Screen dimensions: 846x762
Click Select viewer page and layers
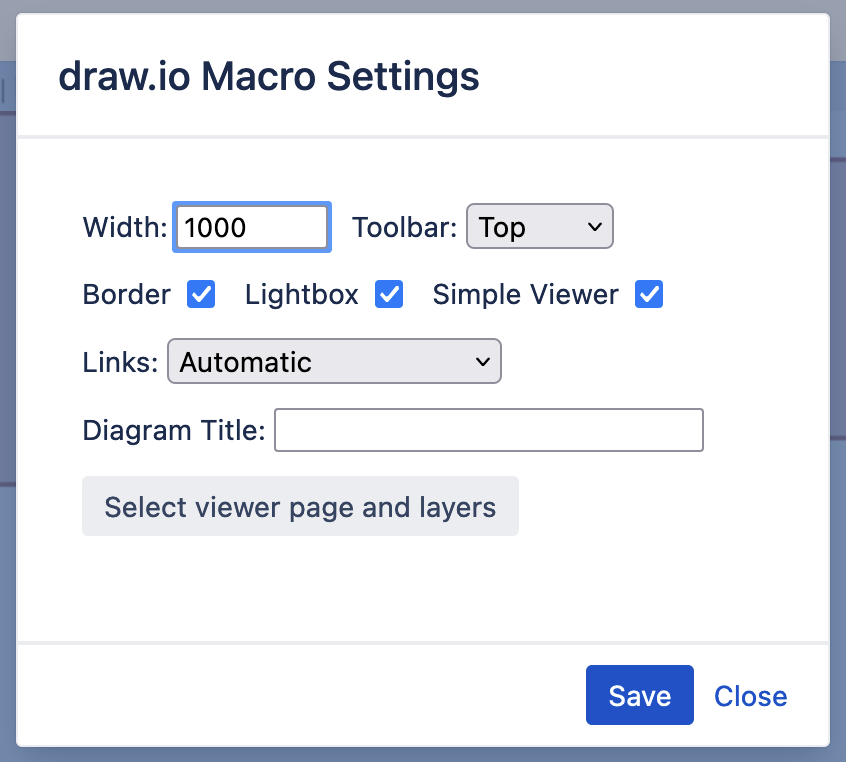coord(300,506)
